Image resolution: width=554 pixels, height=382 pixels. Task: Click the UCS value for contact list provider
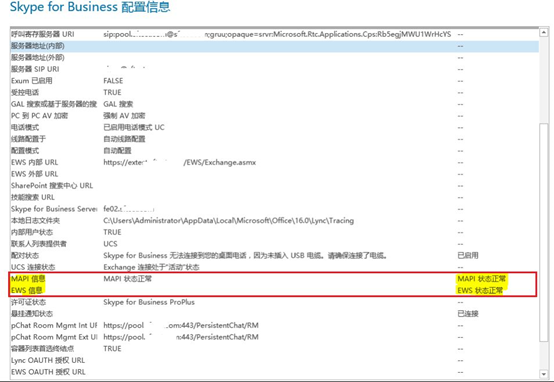110,244
